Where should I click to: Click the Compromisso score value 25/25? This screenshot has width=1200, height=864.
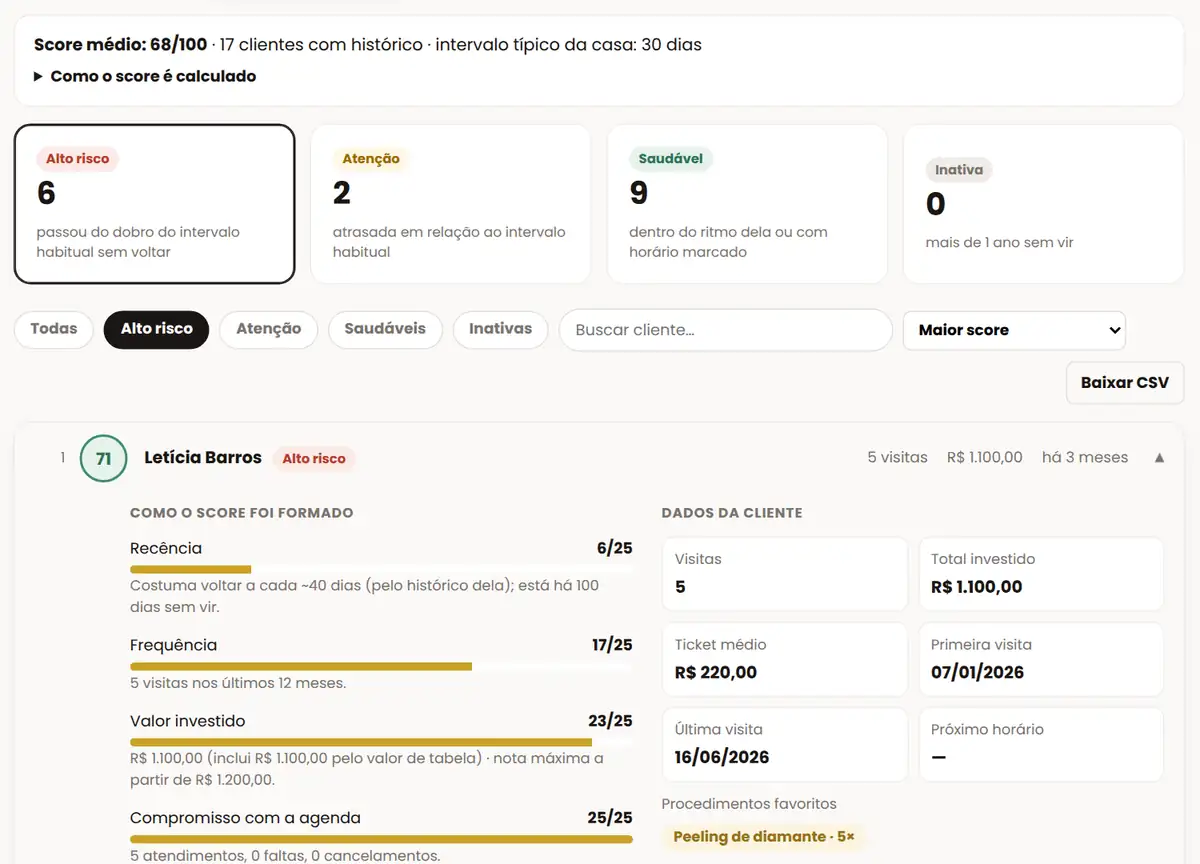tap(610, 818)
